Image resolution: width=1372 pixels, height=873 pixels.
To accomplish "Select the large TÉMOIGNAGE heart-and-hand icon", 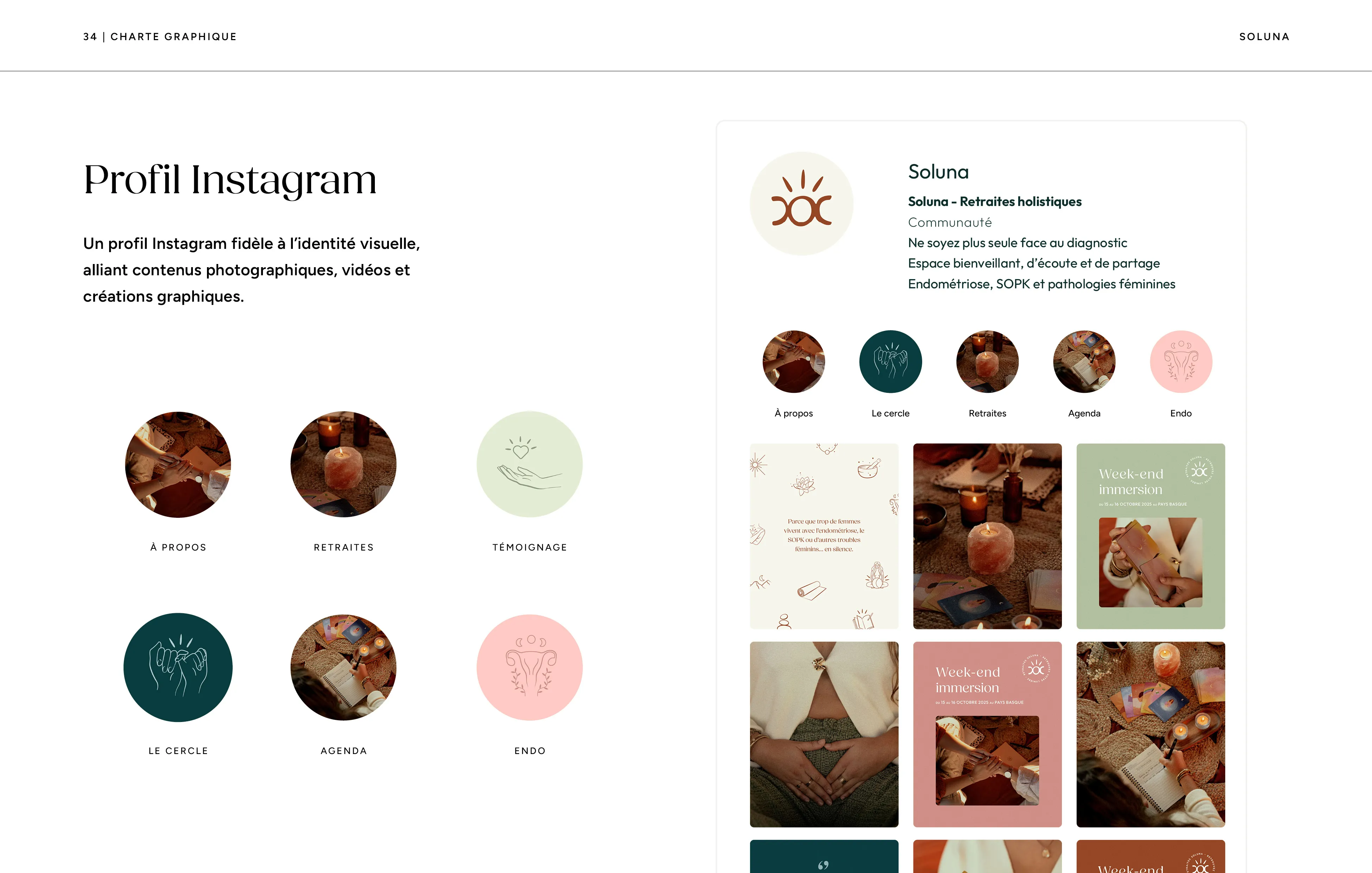I will (530, 464).
